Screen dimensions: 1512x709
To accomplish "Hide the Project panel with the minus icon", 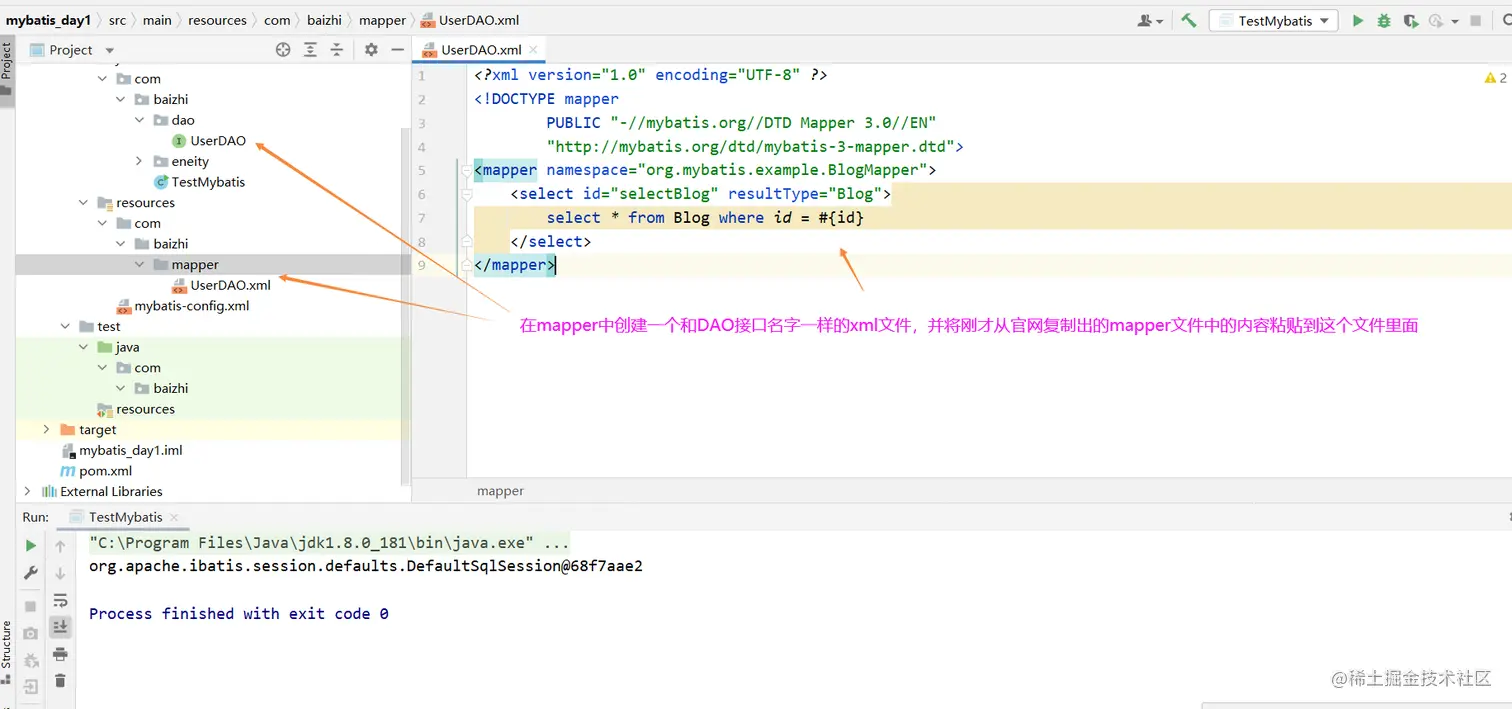I will pos(397,50).
